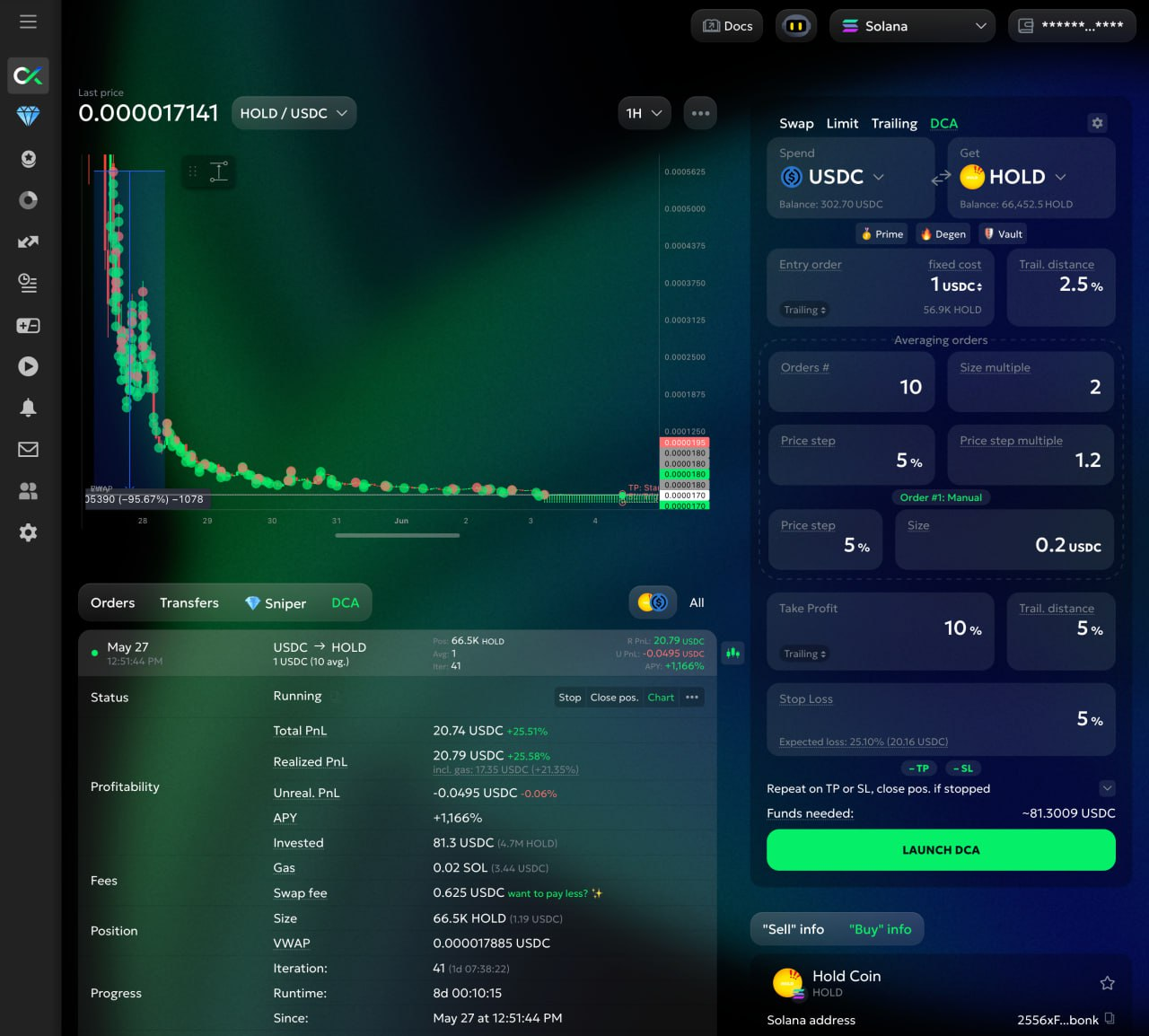
Task: Toggle the -TP repeat option
Action: 918,768
